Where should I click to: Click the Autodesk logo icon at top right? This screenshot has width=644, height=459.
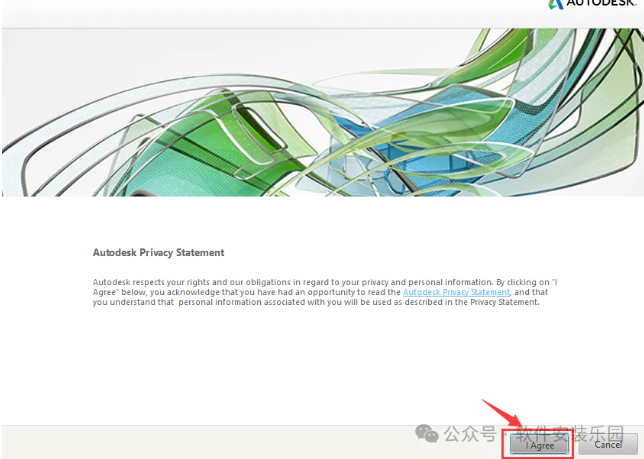coord(556,4)
